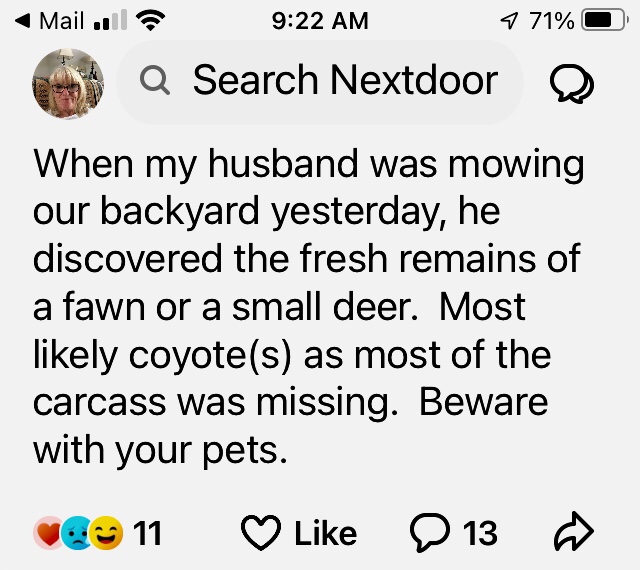Viewport: 640px width, 570px height.
Task: Tap the Wi-Fi status icon
Action: point(149,20)
